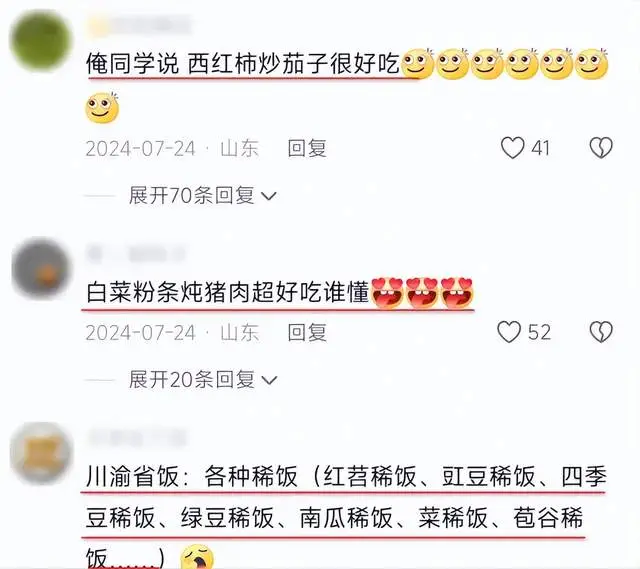640x569 pixels.
Task: Expand the 70 replies thread
Action: pyautogui.click(x=202, y=195)
